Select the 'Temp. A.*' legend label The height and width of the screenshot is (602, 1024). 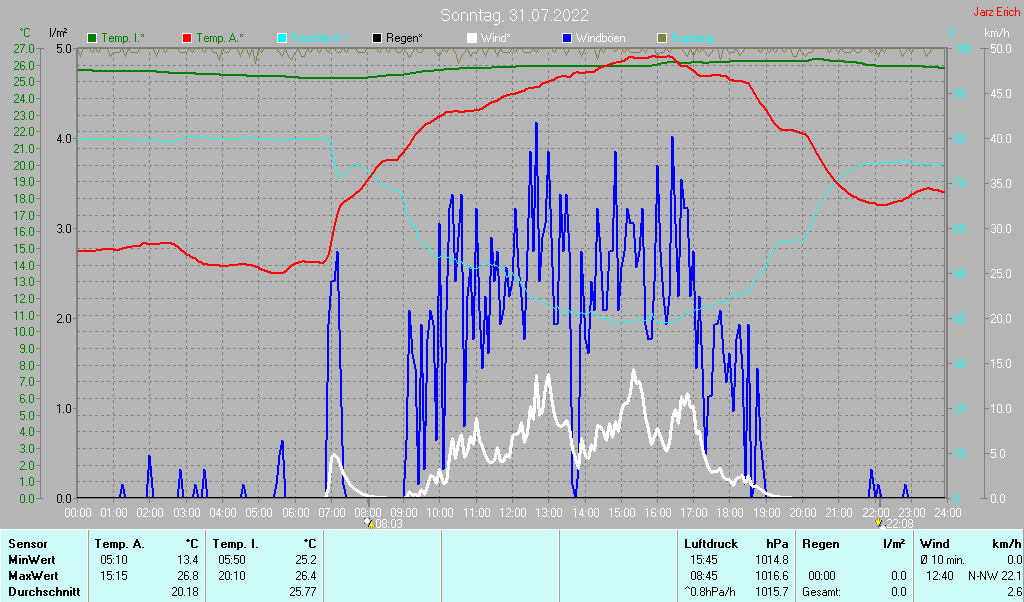pos(219,39)
